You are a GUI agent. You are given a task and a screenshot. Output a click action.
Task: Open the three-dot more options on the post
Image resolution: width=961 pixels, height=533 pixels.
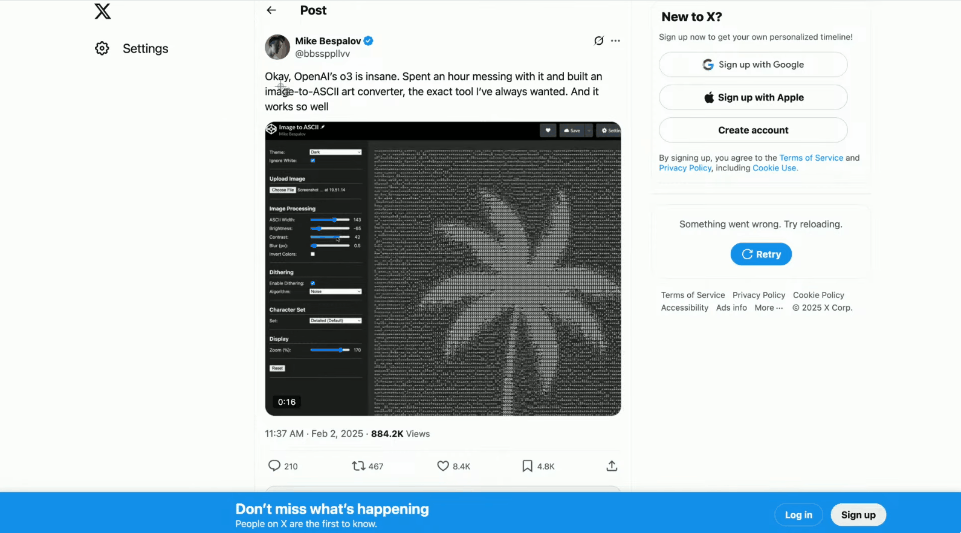point(616,41)
